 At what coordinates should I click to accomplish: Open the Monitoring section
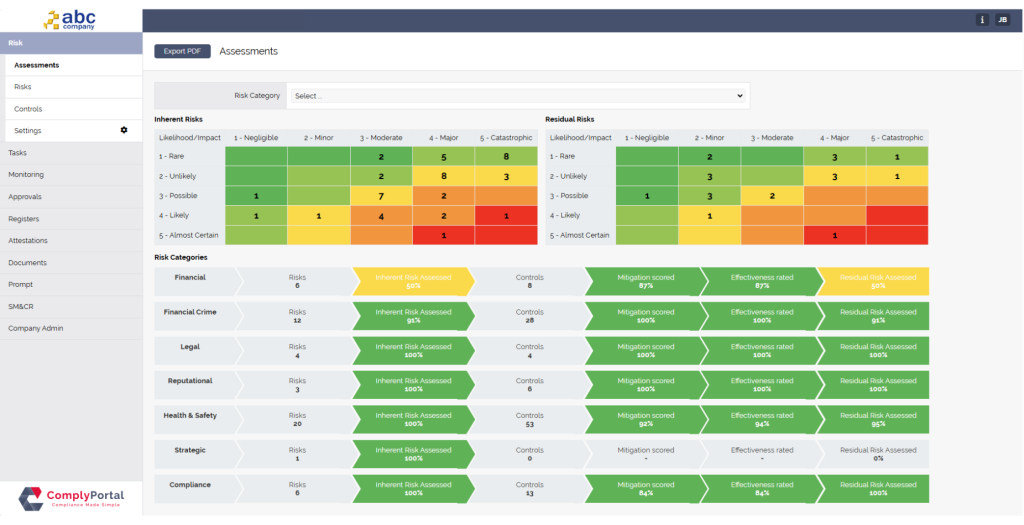tap(26, 174)
